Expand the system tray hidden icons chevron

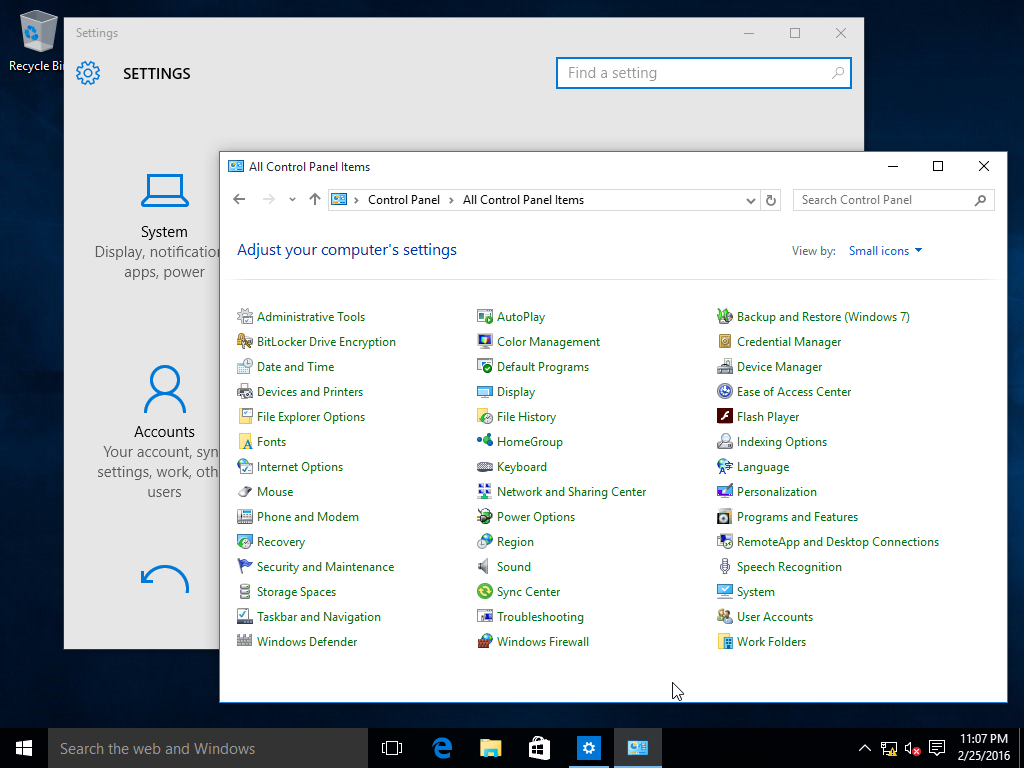[865, 748]
